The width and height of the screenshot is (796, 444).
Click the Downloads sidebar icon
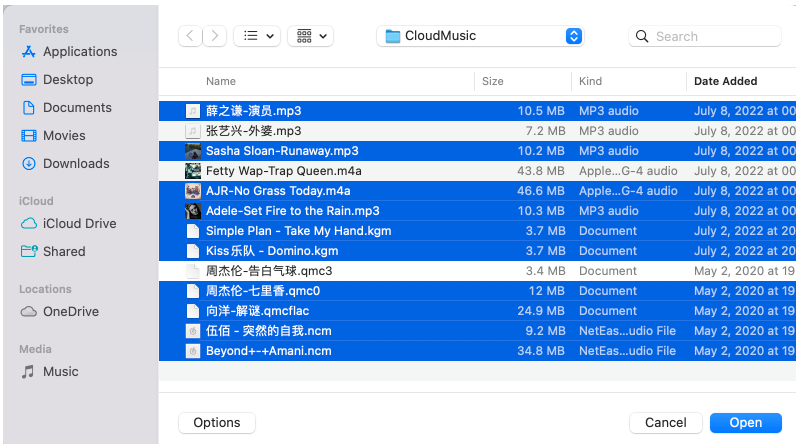pos(29,163)
